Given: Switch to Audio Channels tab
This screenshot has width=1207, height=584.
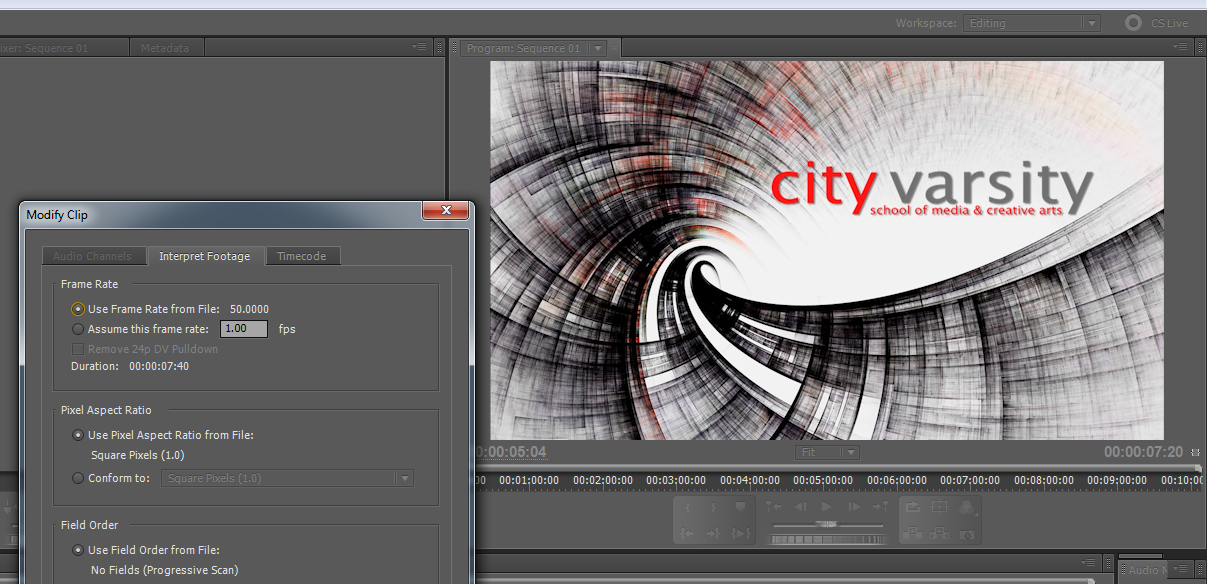Looking at the screenshot, I should coord(92,256).
